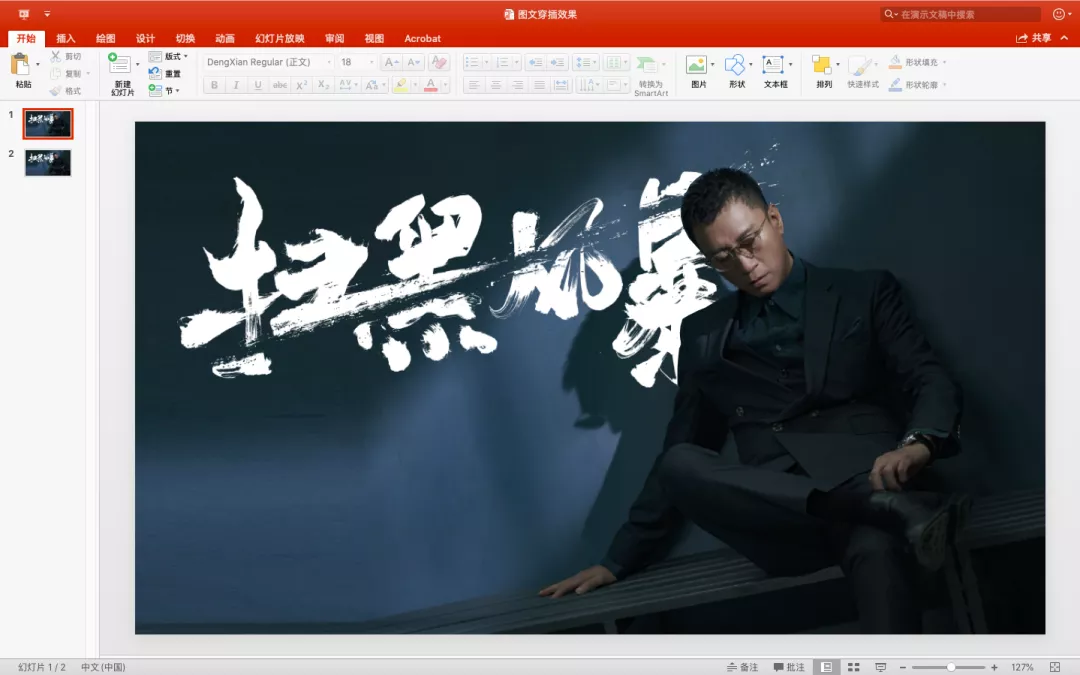
Task: Open Quick Styles (快速样式)
Action: [x=863, y=72]
